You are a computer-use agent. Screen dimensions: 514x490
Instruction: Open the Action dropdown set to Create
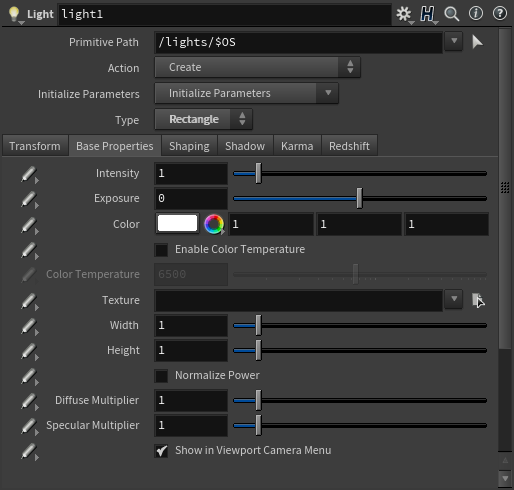tap(257, 67)
